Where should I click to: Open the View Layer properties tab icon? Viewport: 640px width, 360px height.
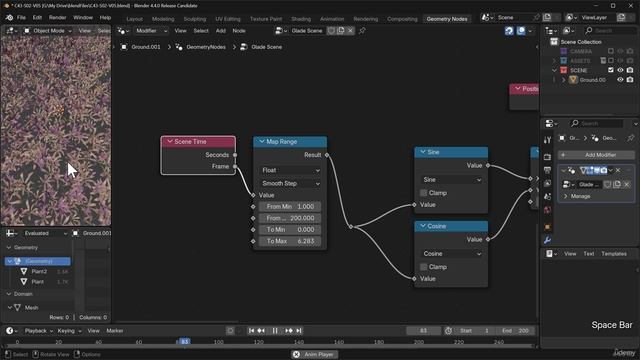547,184
